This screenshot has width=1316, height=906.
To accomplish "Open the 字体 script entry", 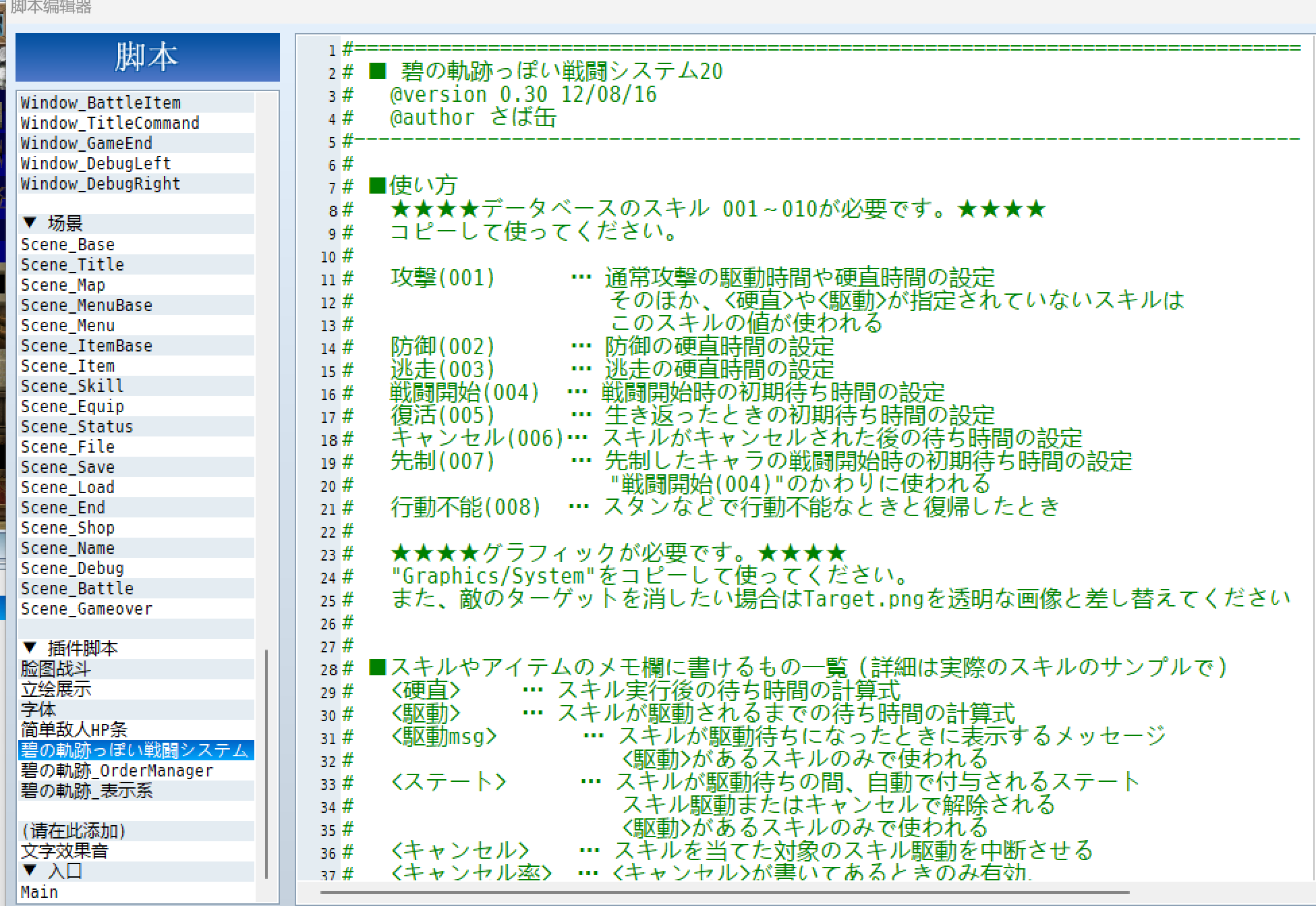I will point(136,709).
